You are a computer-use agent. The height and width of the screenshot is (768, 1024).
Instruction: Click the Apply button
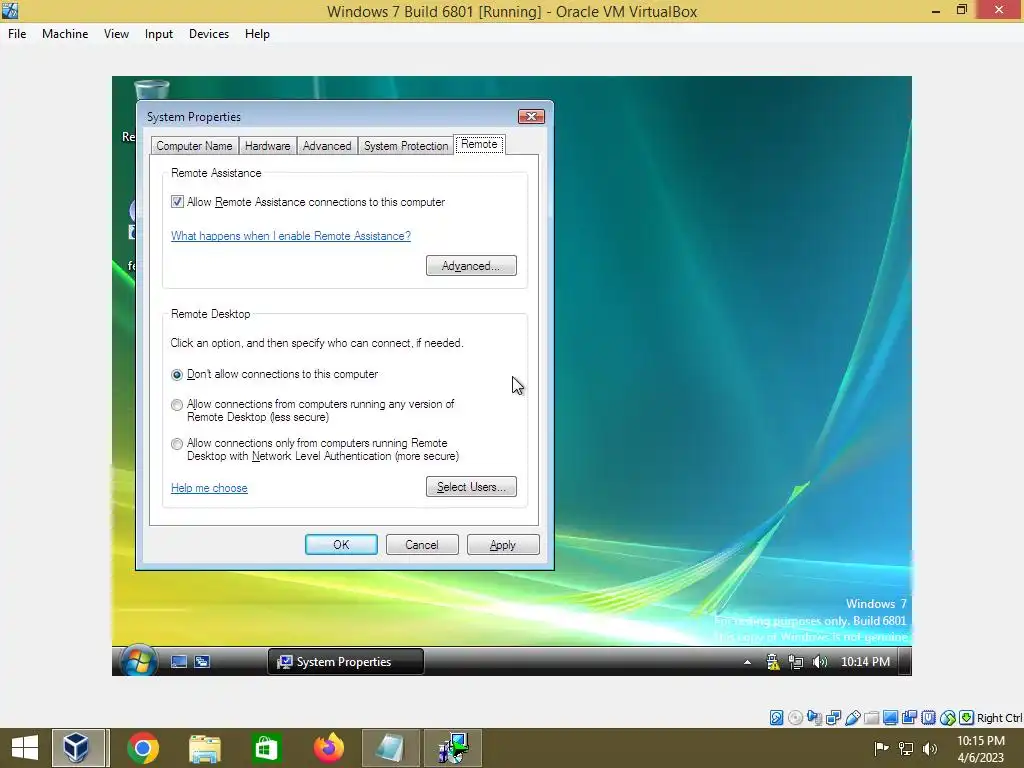tap(503, 545)
